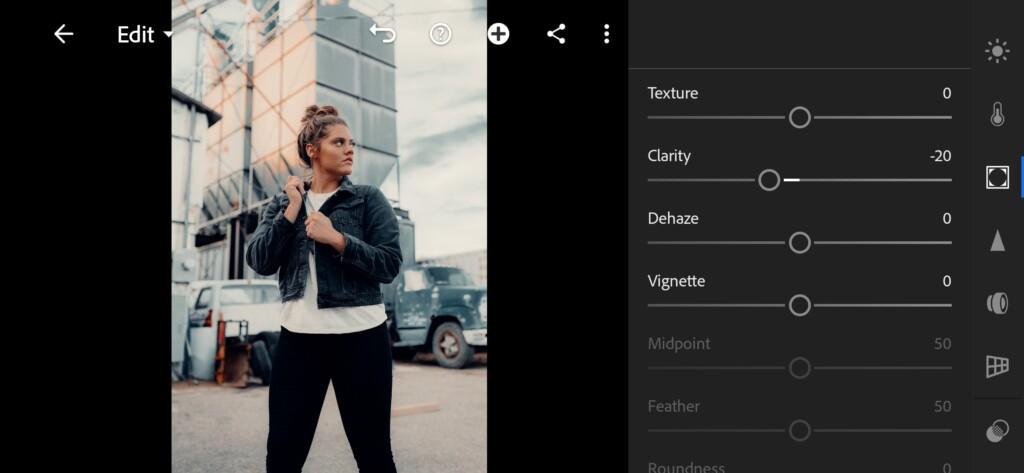Share the photo

click(x=556, y=34)
